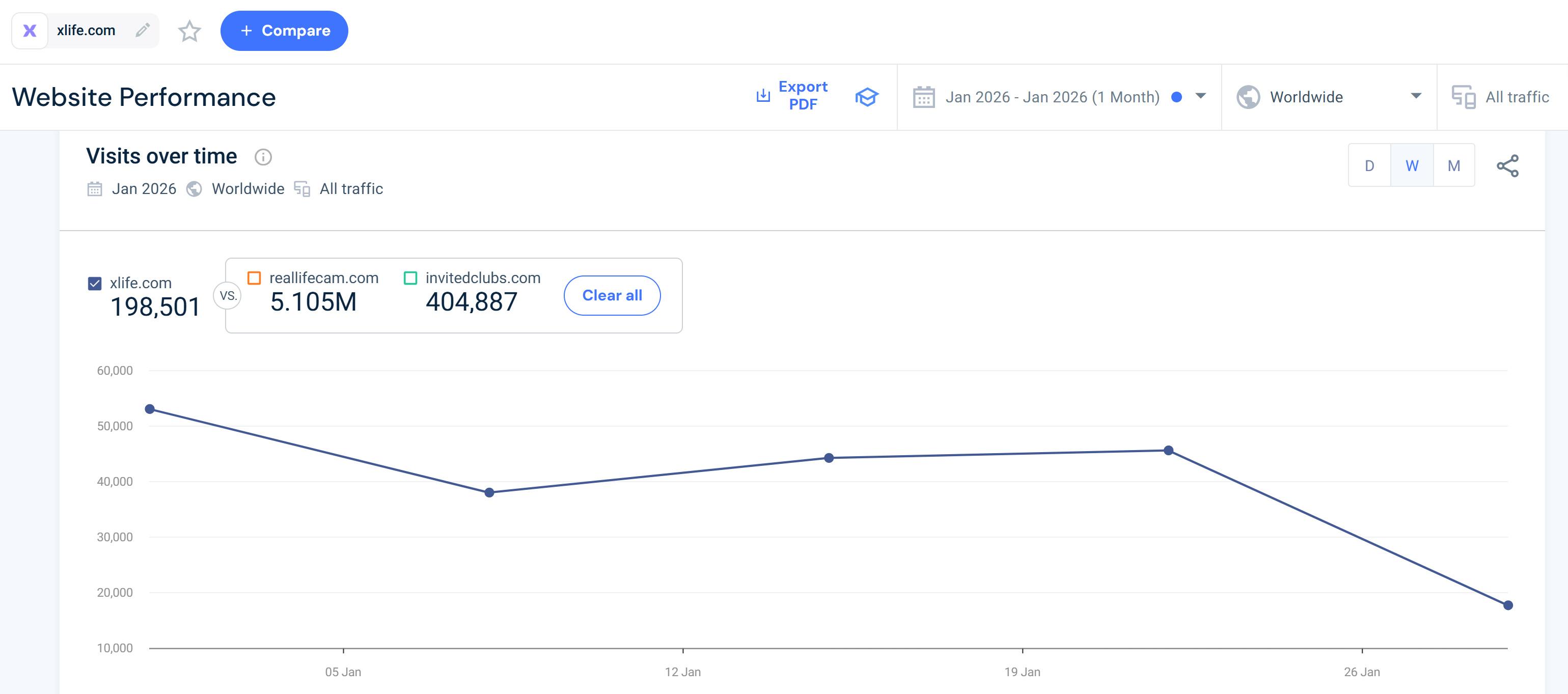This screenshot has height=694, width=1568.
Task: Click the info icon next to Visits over time
Action: 263,157
